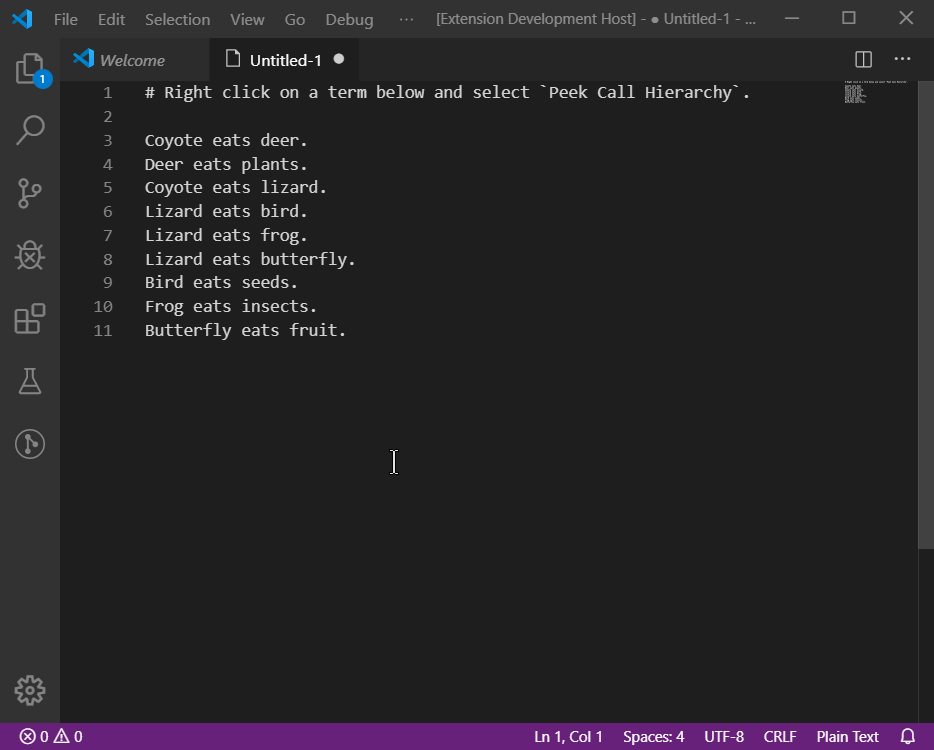Open the View menu
Viewport: 934px width, 750px height.
[x=247, y=19]
